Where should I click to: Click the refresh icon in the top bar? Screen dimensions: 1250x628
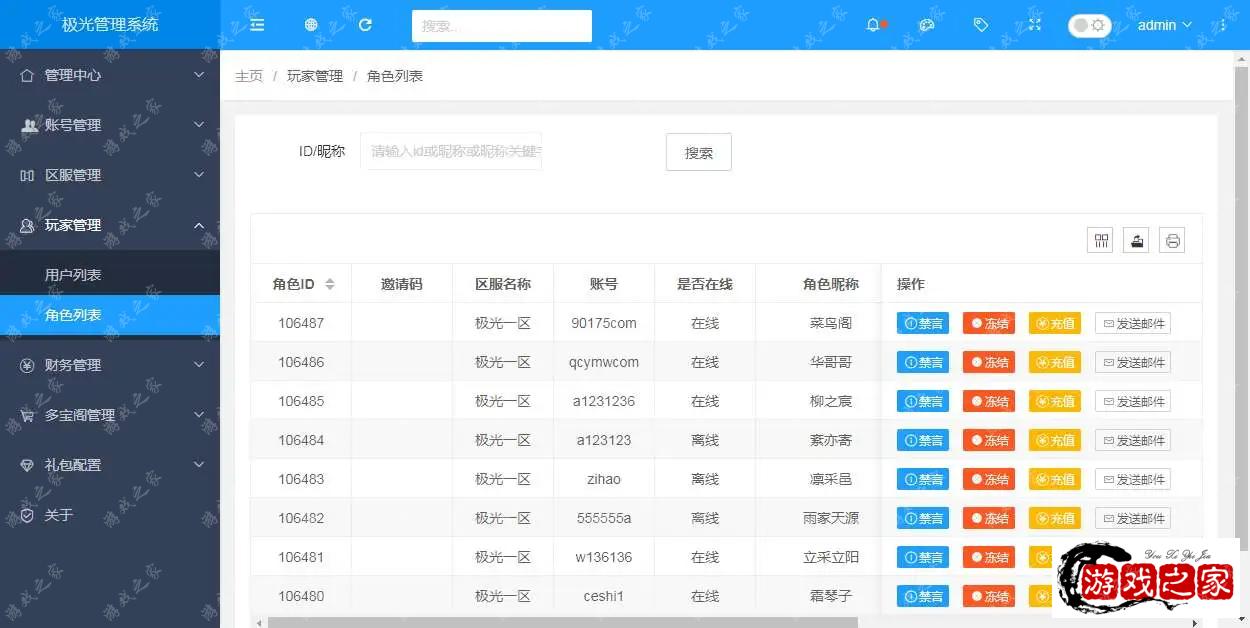365,25
